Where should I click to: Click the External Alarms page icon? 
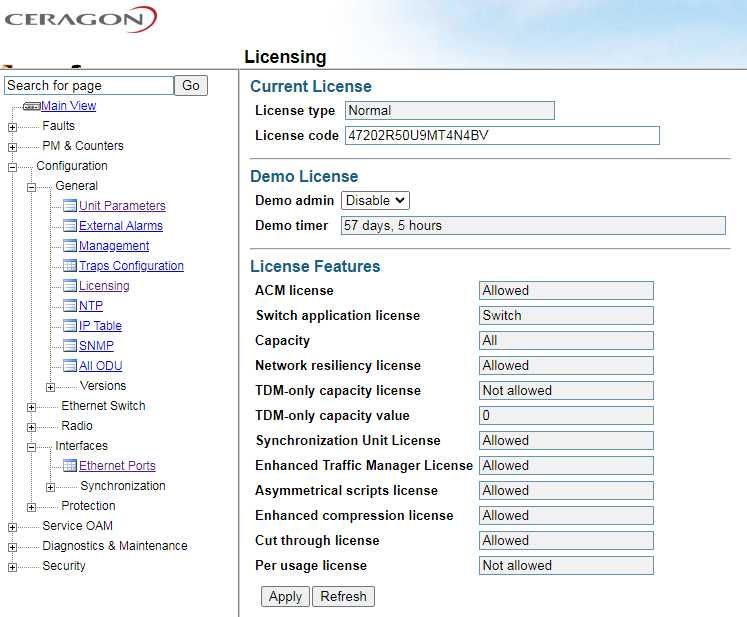point(70,226)
